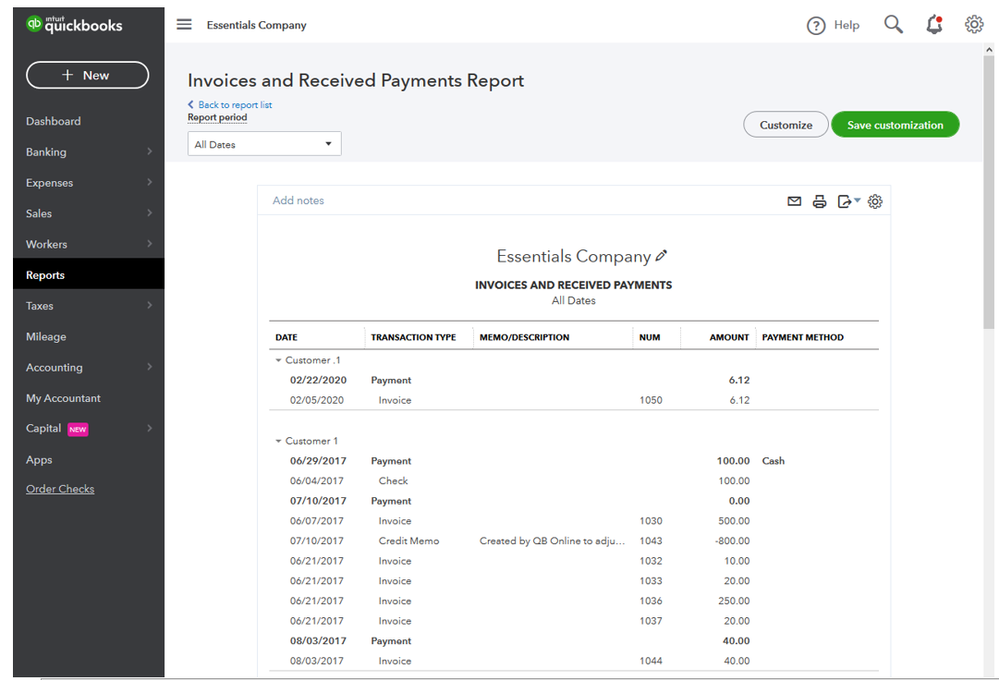Open invoice number 1036

pyautogui.click(x=650, y=601)
